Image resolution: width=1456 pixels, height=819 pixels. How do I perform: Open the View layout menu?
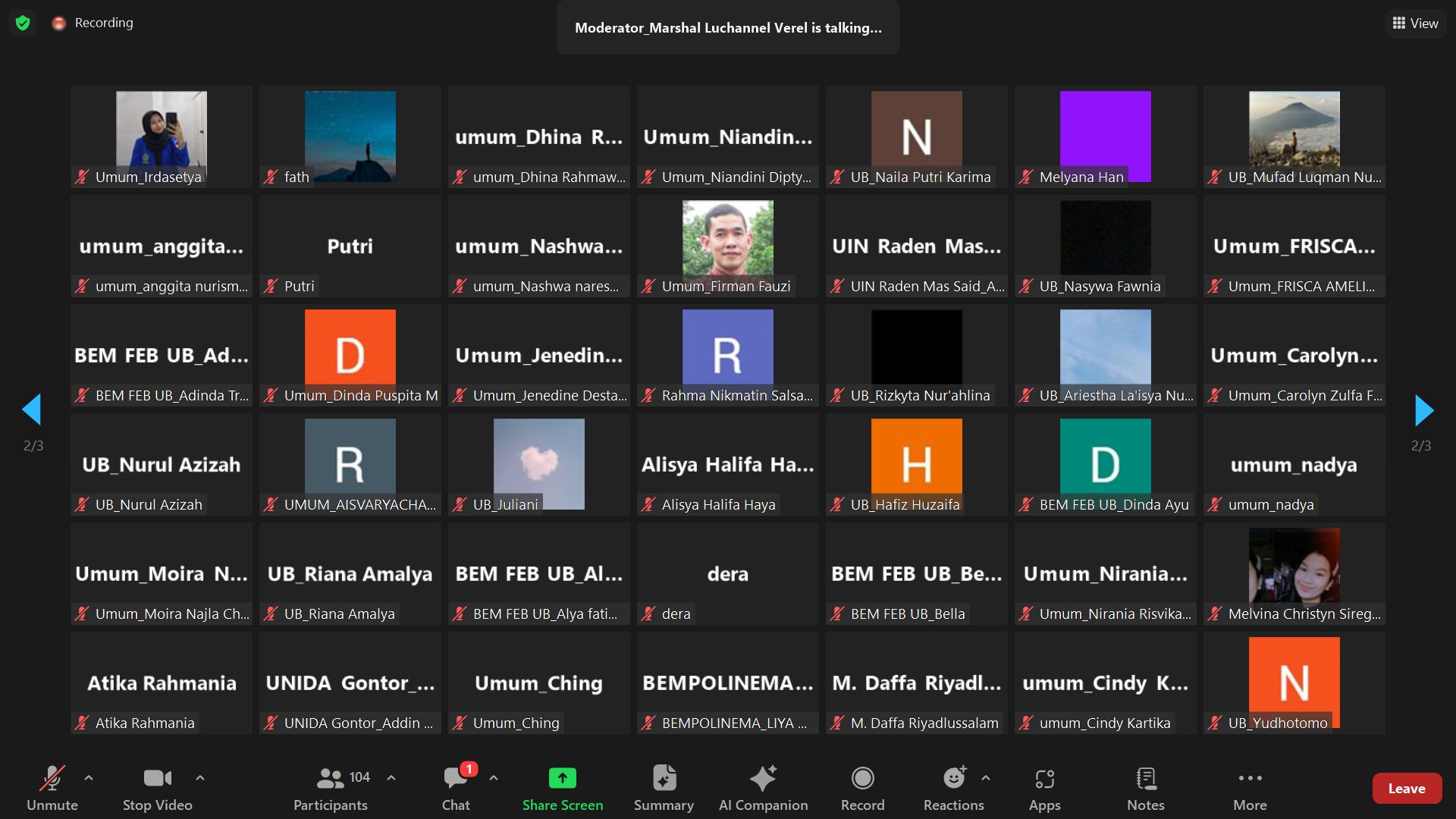click(x=1415, y=24)
